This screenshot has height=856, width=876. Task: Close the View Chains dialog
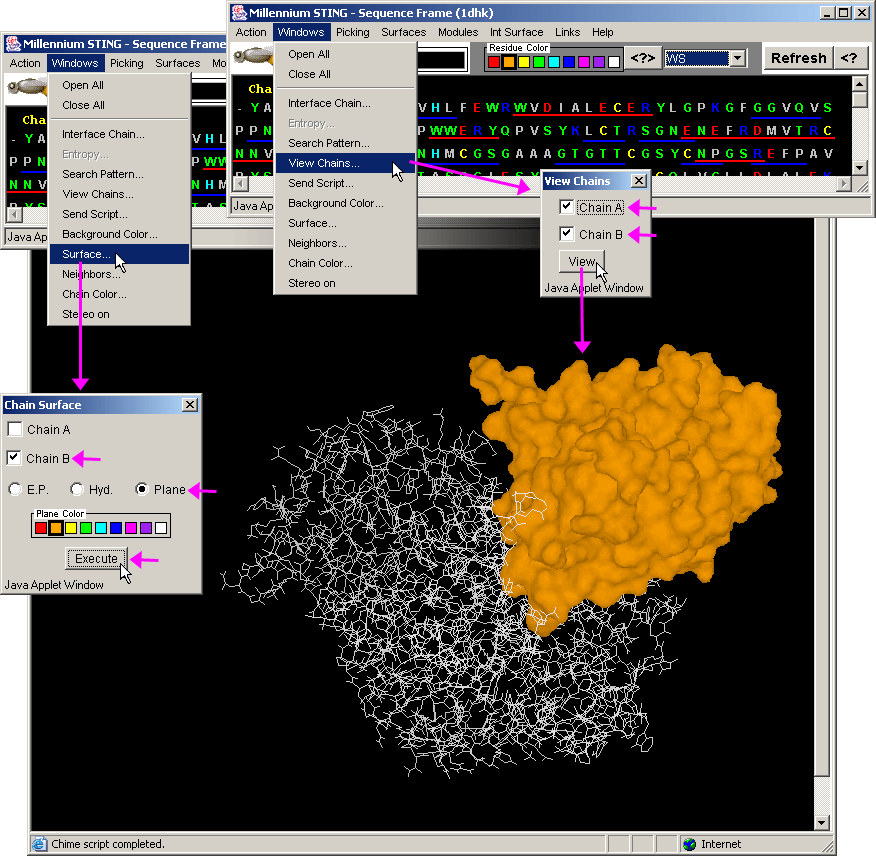coord(639,180)
